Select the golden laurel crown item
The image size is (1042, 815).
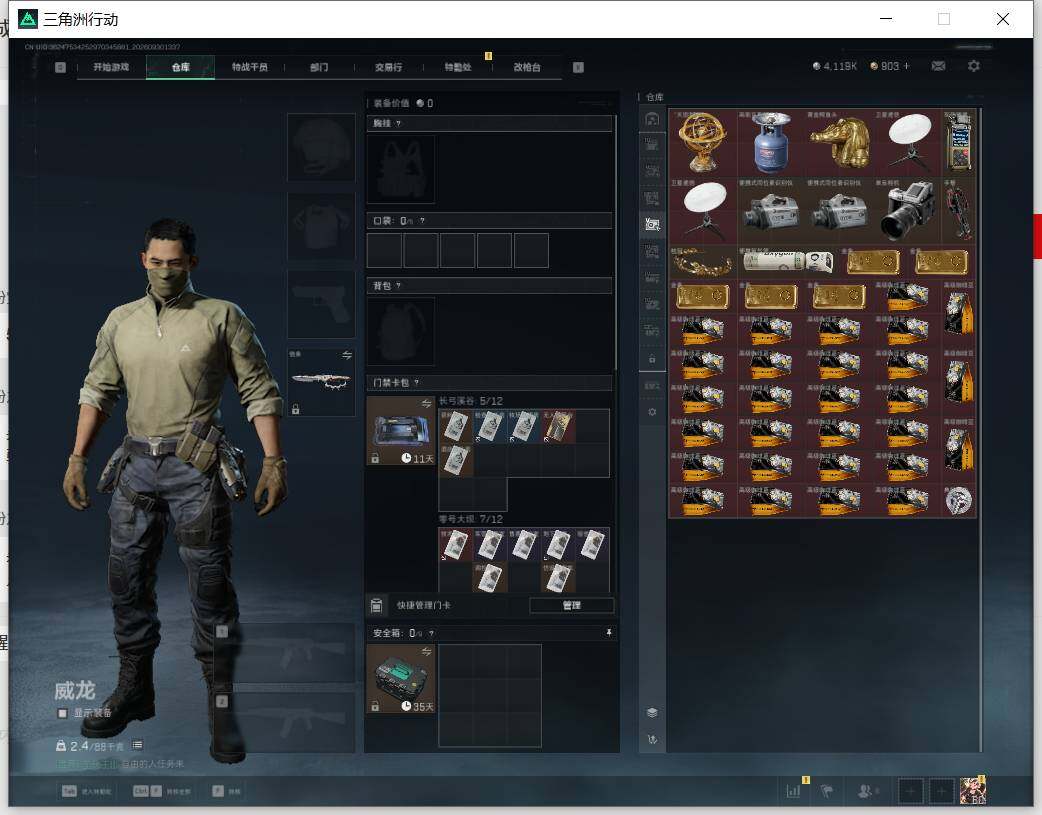coord(702,262)
